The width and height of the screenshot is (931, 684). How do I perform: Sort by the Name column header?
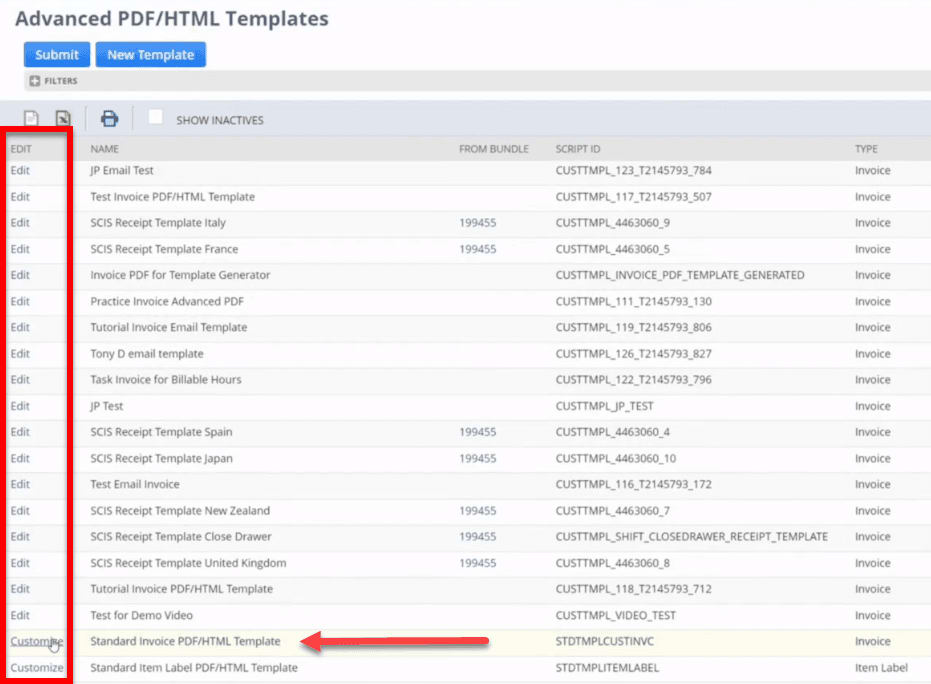pyautogui.click(x=104, y=149)
